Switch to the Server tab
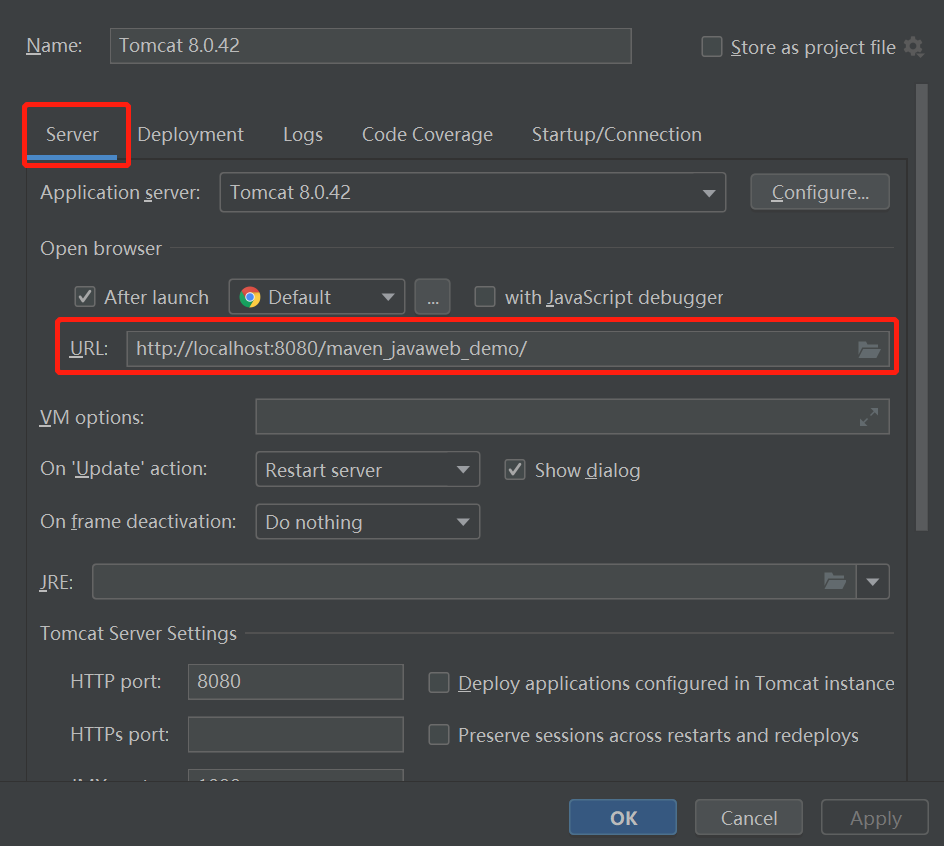Image resolution: width=944 pixels, height=846 pixels. [x=72, y=134]
